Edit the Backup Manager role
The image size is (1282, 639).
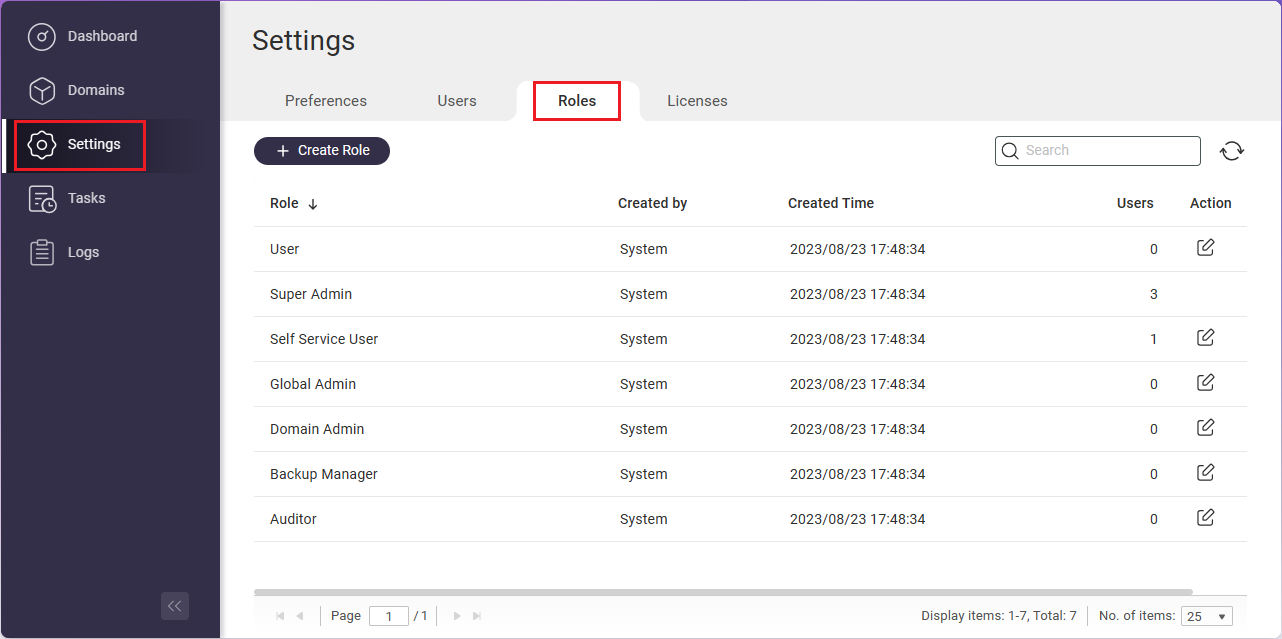coord(1205,473)
